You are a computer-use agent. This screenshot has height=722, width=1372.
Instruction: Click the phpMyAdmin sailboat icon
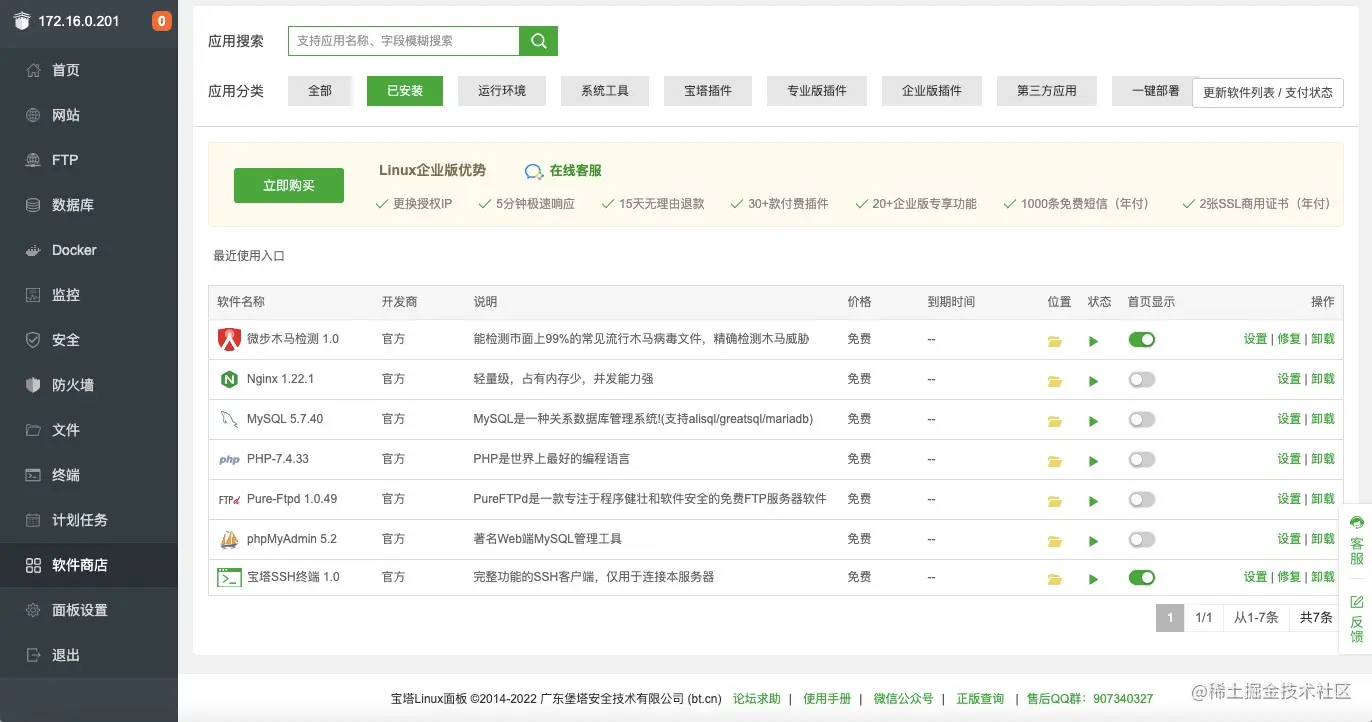(229, 539)
